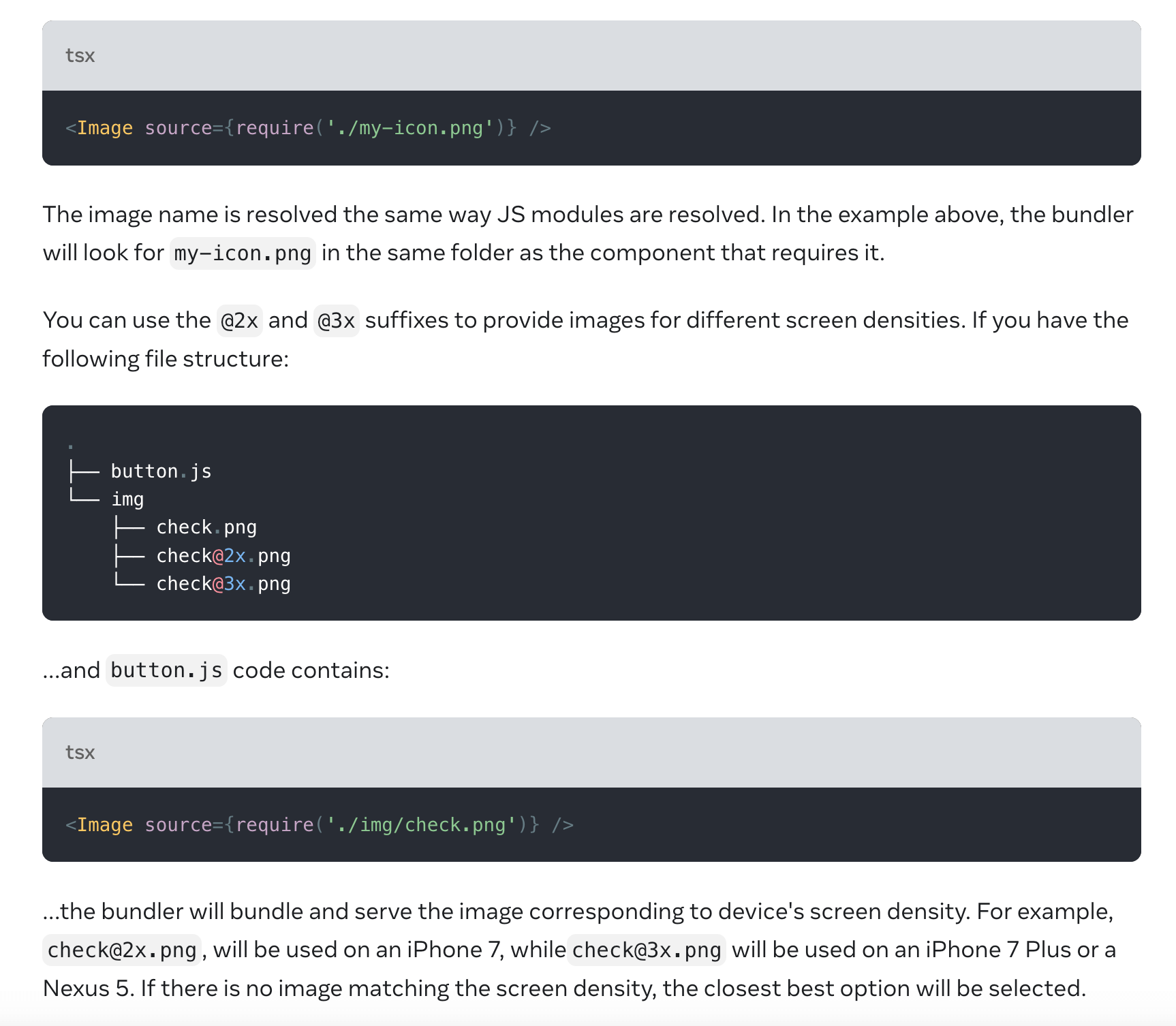Image resolution: width=1176 pixels, height=1026 pixels.
Task: Select the @2x inline code badge
Action: (x=240, y=320)
